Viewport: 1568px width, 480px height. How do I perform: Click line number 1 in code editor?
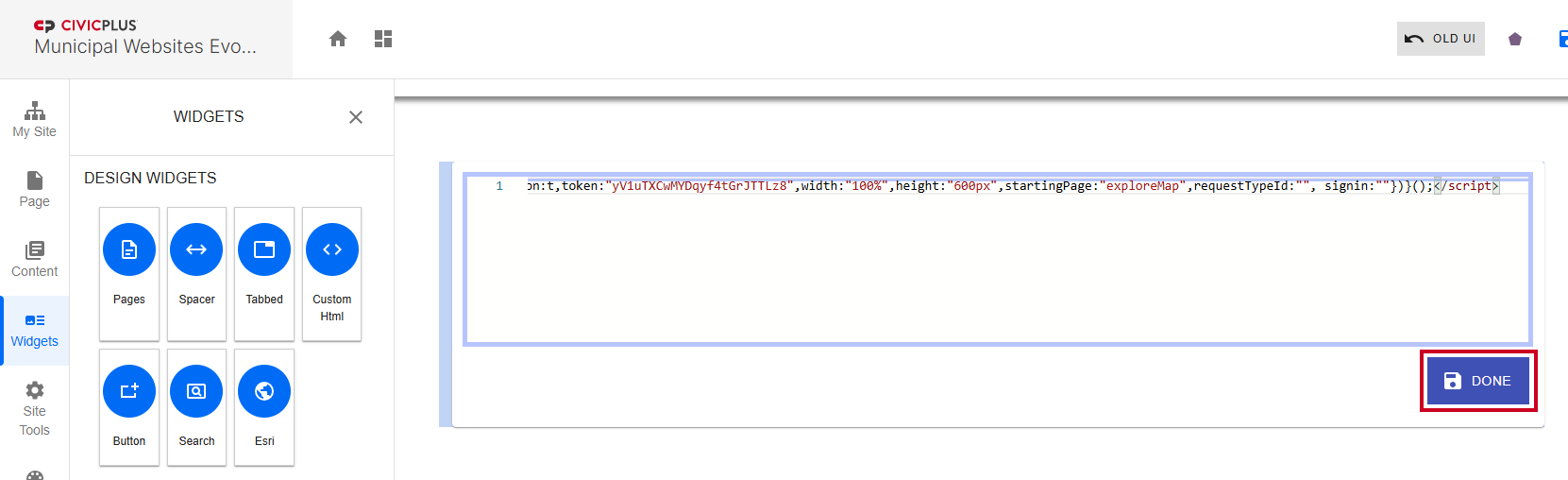coord(499,186)
